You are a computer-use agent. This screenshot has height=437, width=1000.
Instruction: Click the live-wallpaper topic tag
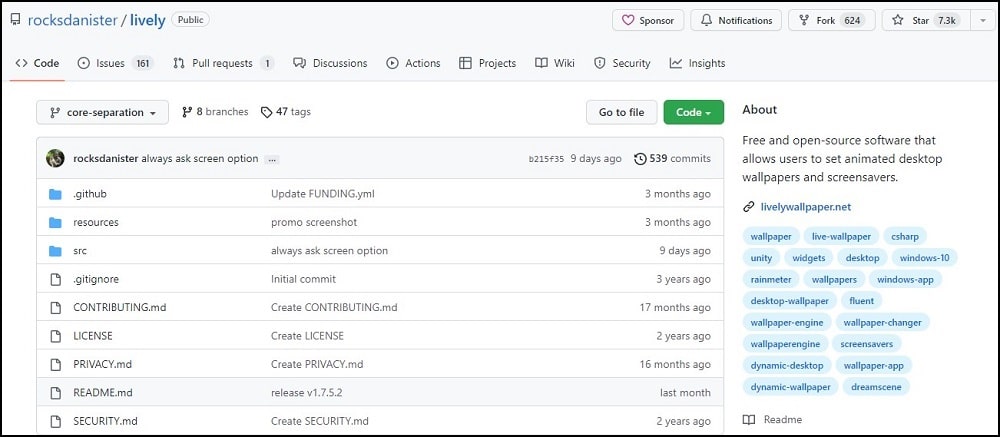pos(841,237)
